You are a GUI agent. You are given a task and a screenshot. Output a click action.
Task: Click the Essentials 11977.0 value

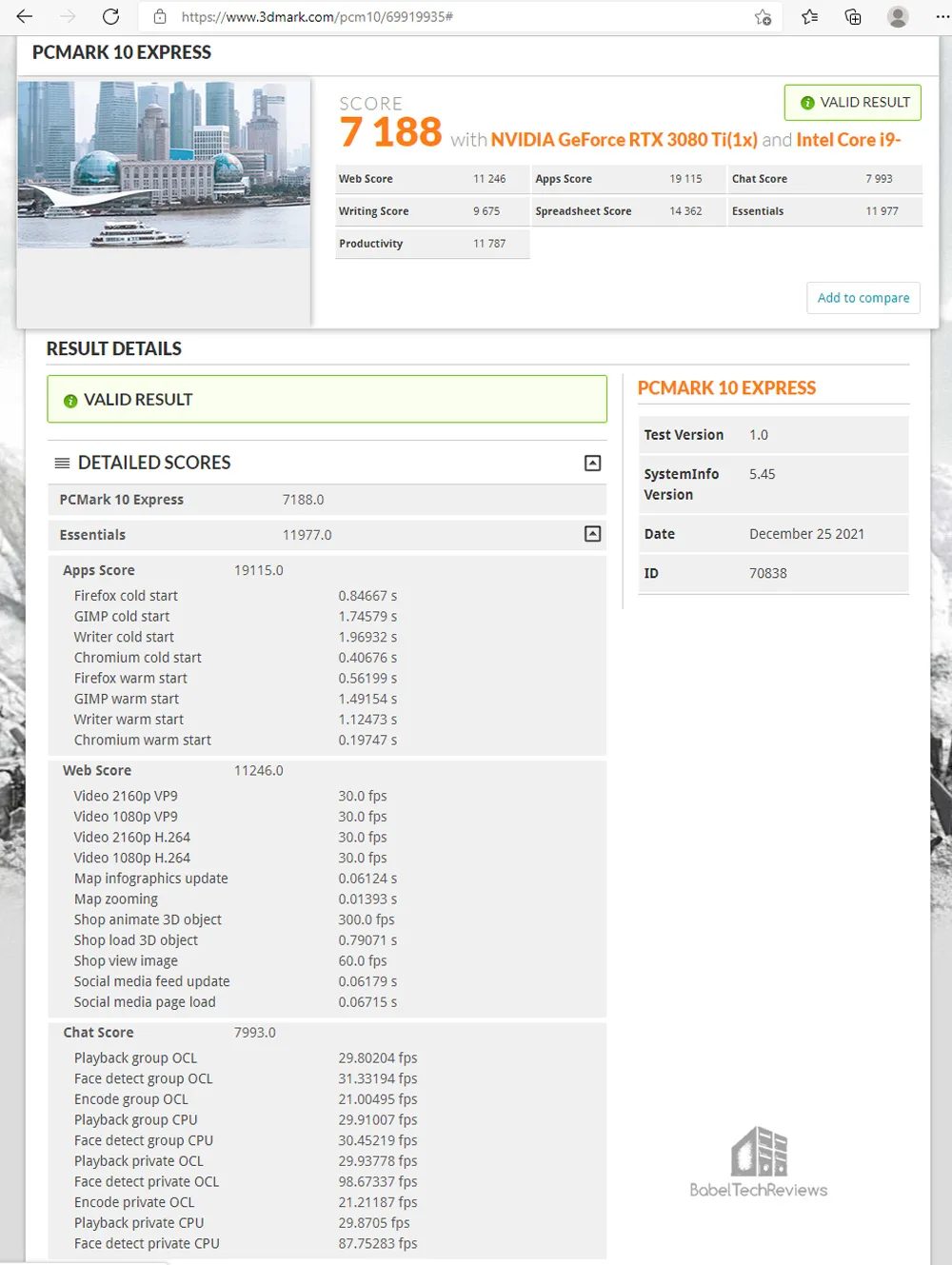click(x=307, y=535)
